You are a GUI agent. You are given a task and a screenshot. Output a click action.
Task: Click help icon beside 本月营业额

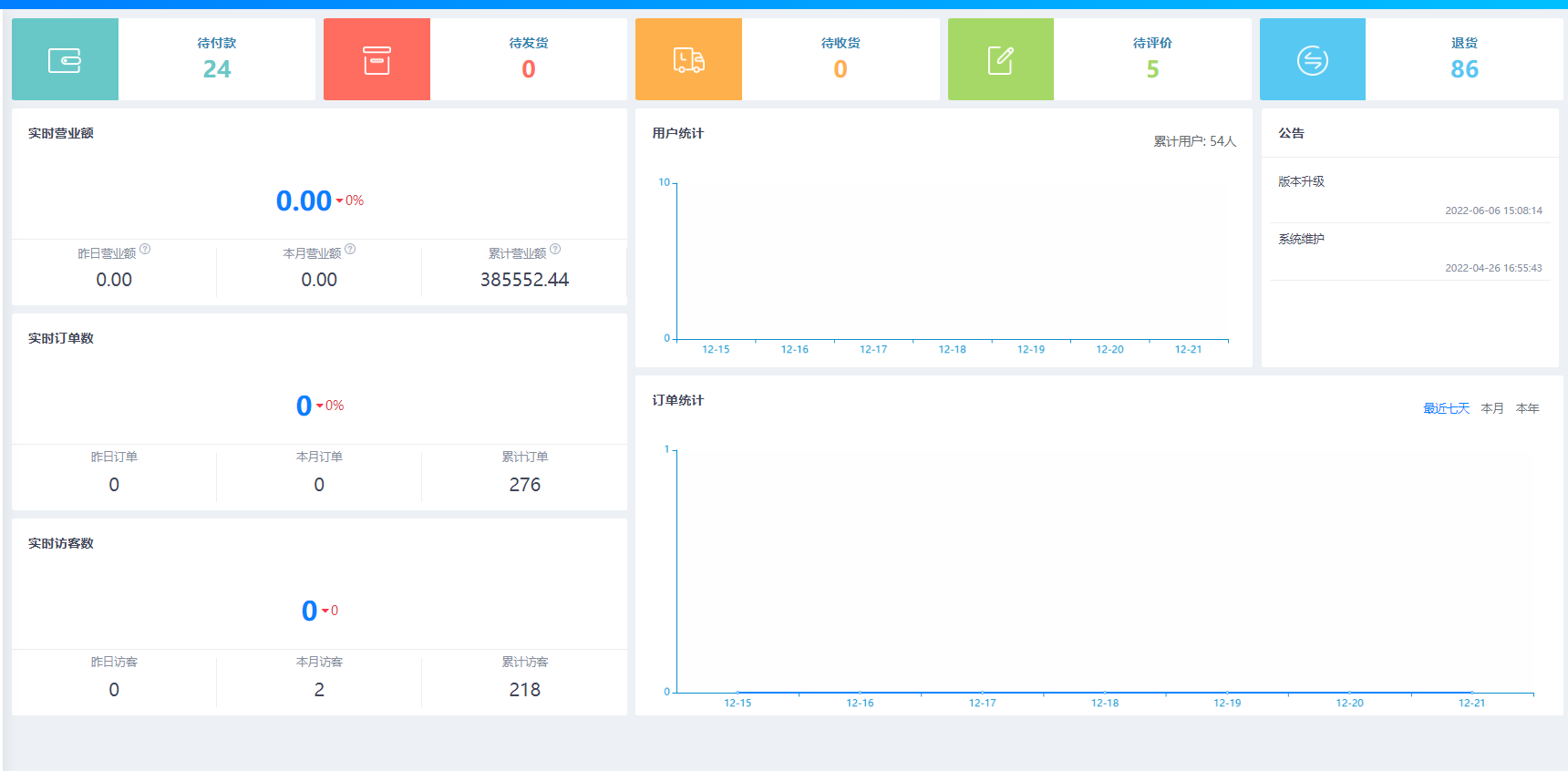click(350, 249)
